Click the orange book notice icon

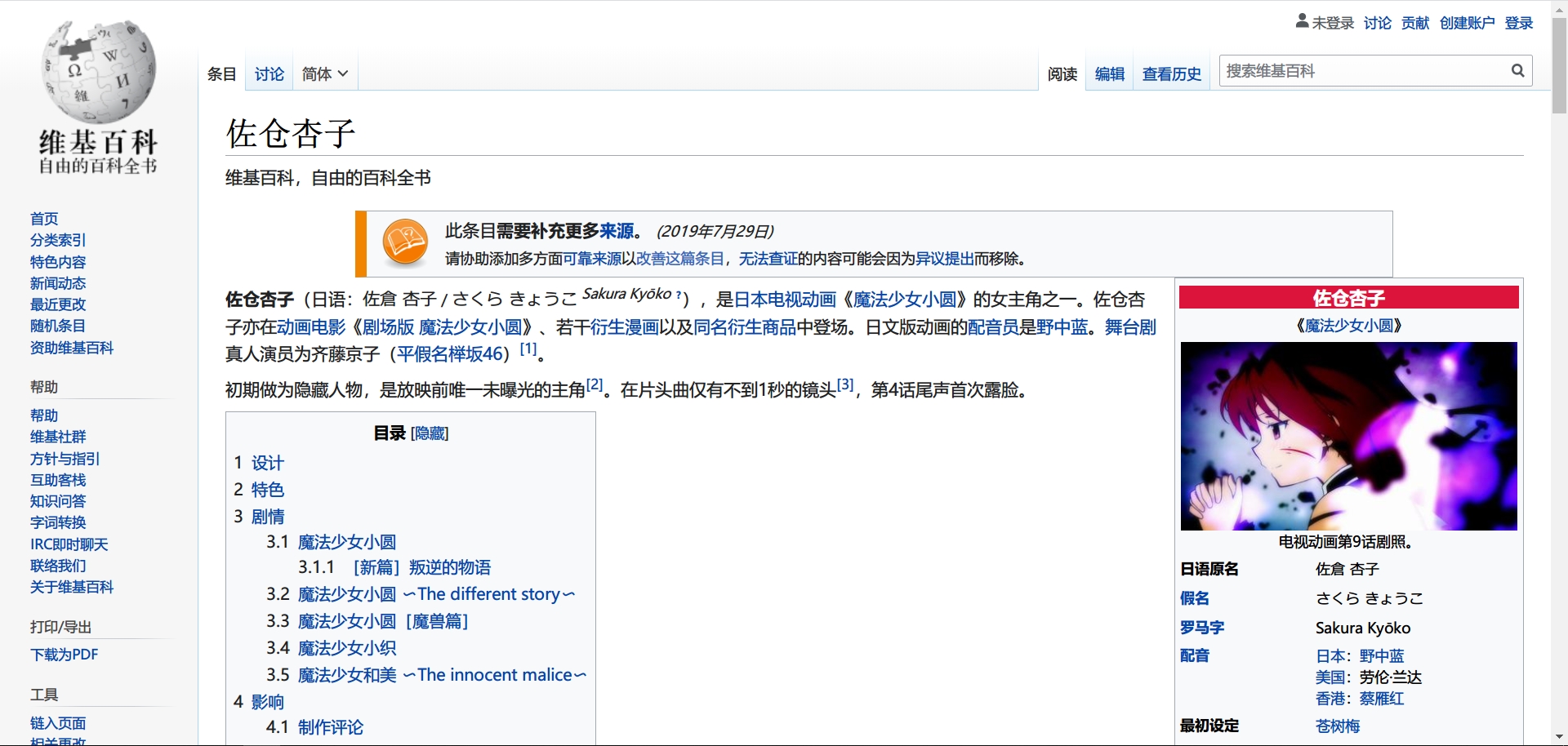pyautogui.click(x=405, y=243)
